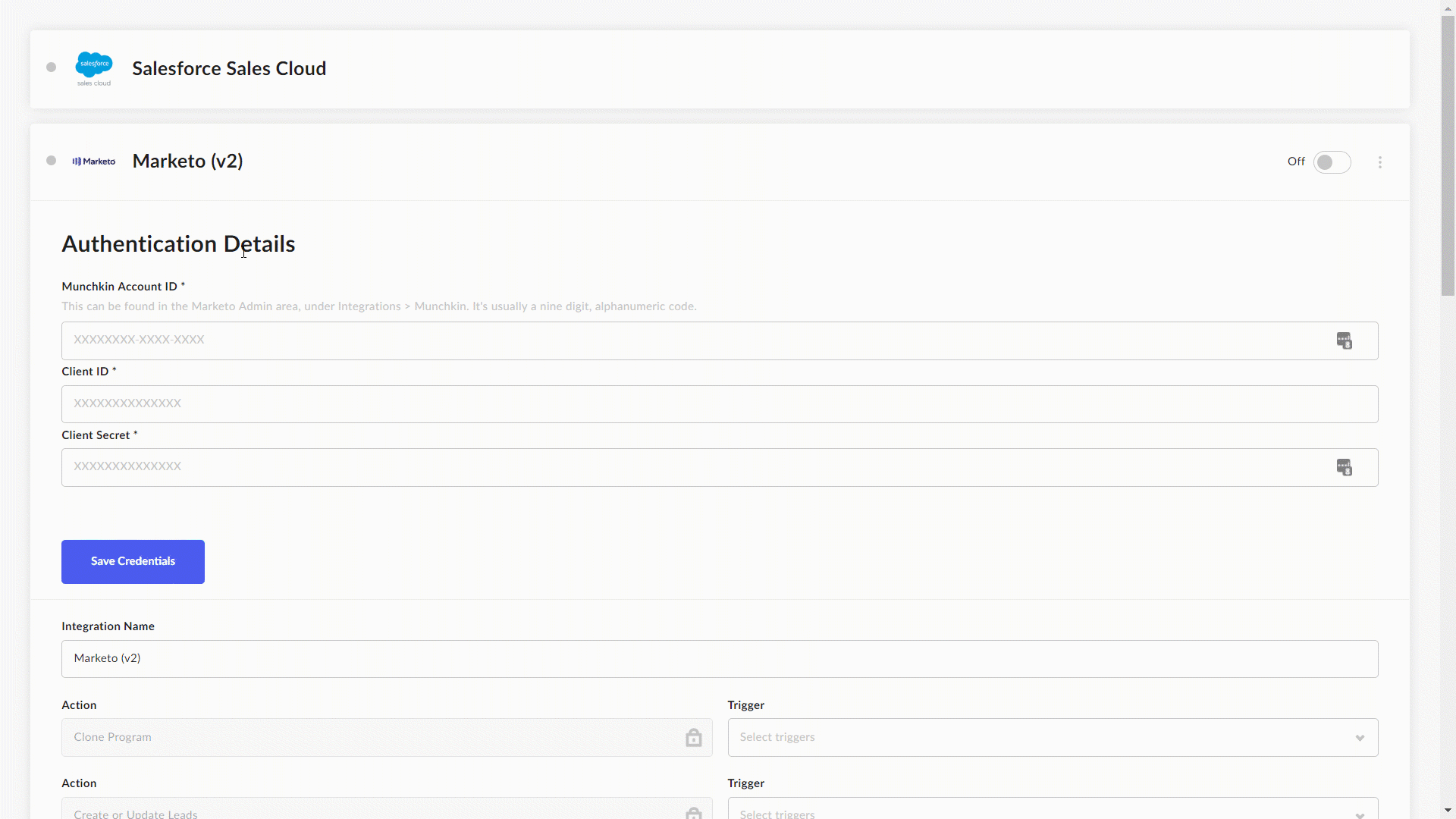Viewport: 1456px width, 819px height.
Task: Click the Integration Name label
Action: [108, 626]
